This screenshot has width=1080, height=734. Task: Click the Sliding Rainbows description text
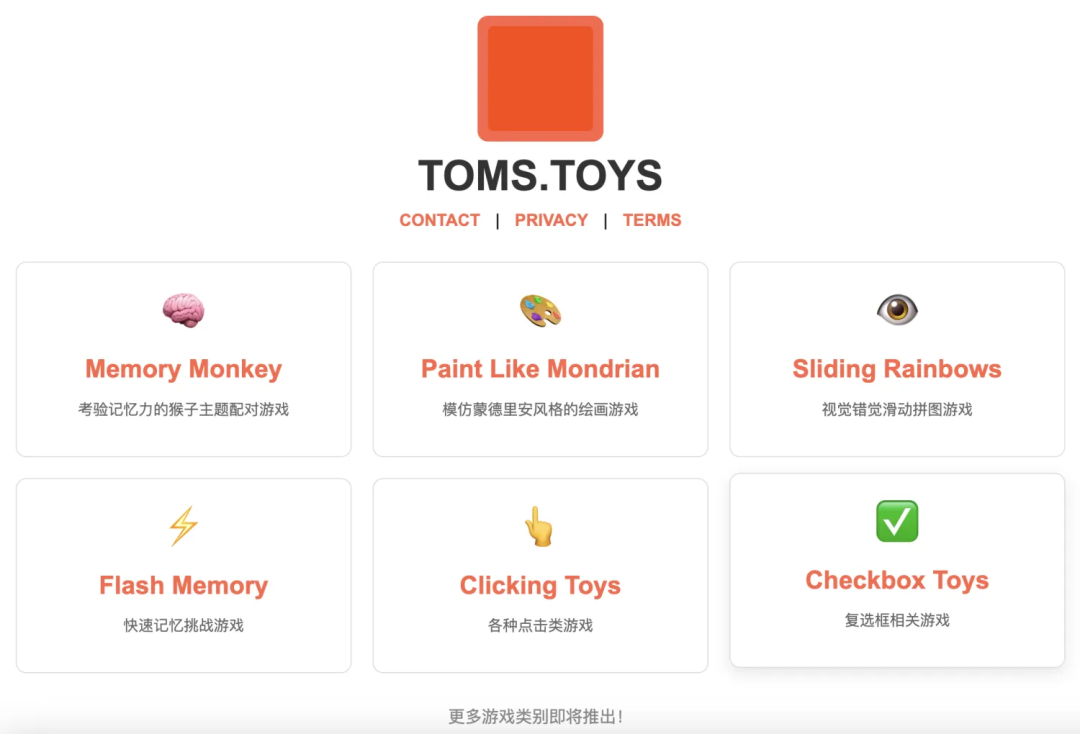coord(897,410)
